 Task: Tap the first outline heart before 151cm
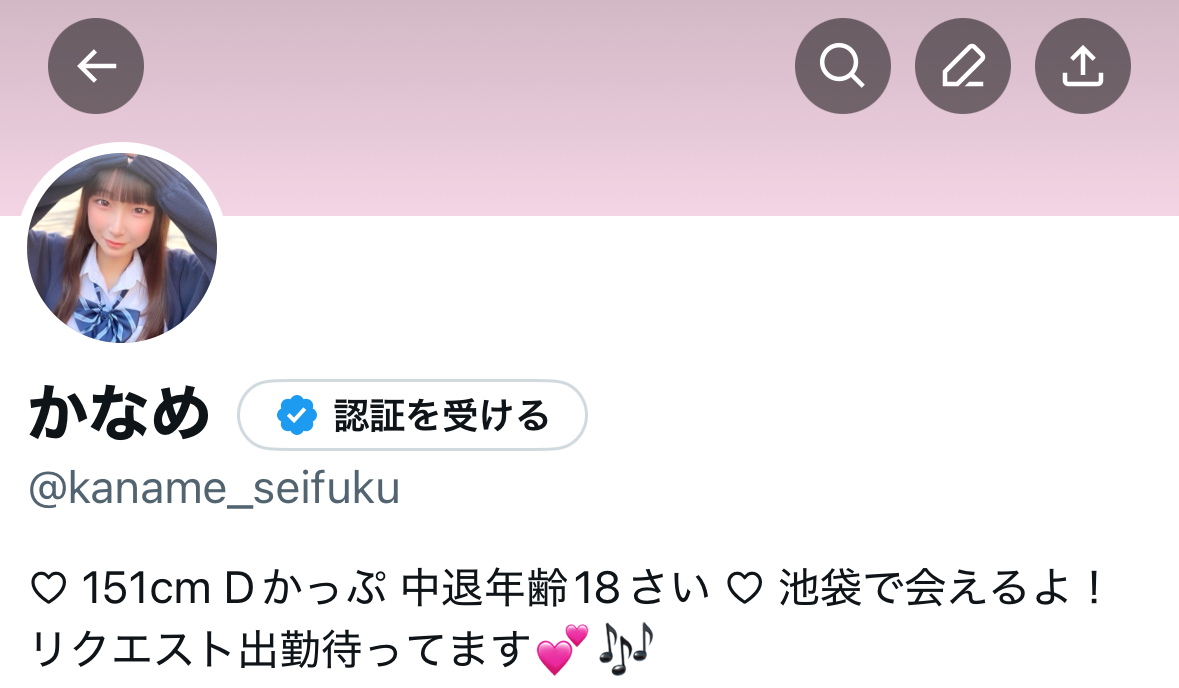coord(49,588)
